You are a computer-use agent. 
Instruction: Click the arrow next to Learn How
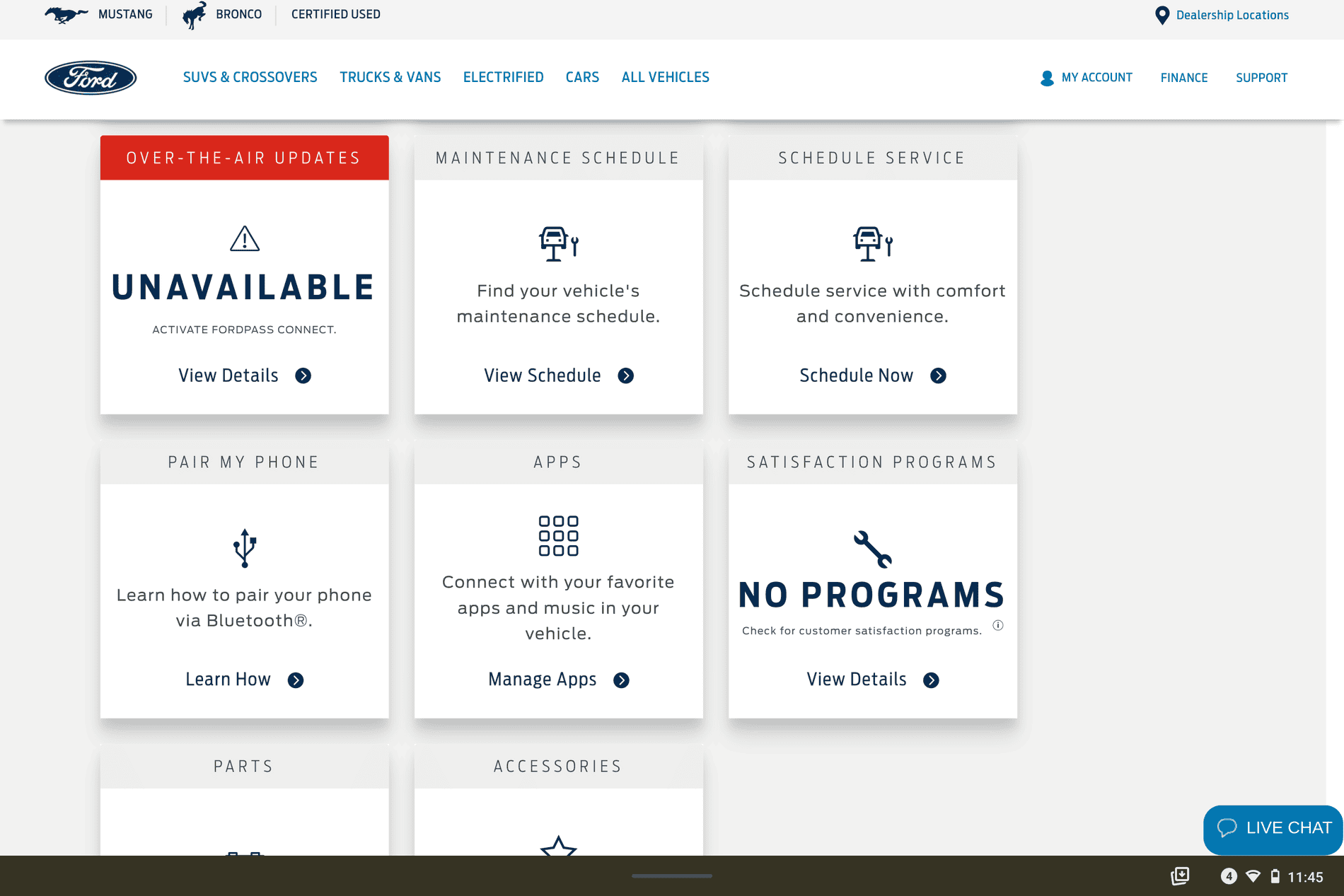[x=296, y=680]
